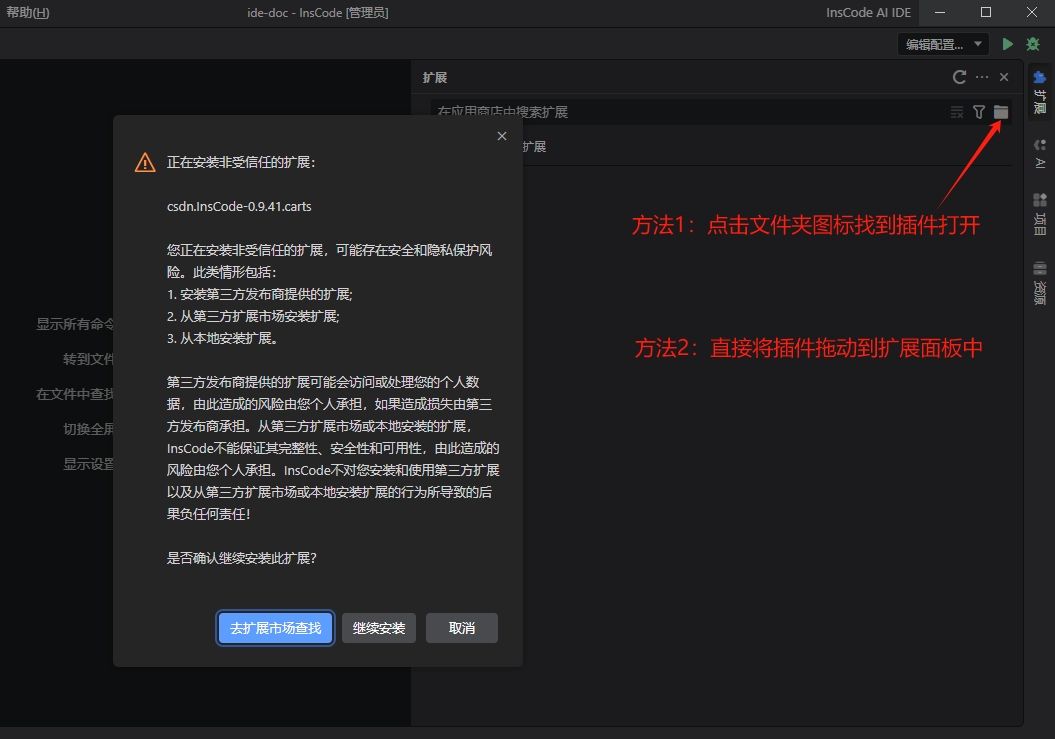The width and height of the screenshot is (1055, 739).
Task: Minimize the InsCode window
Action: click(940, 13)
